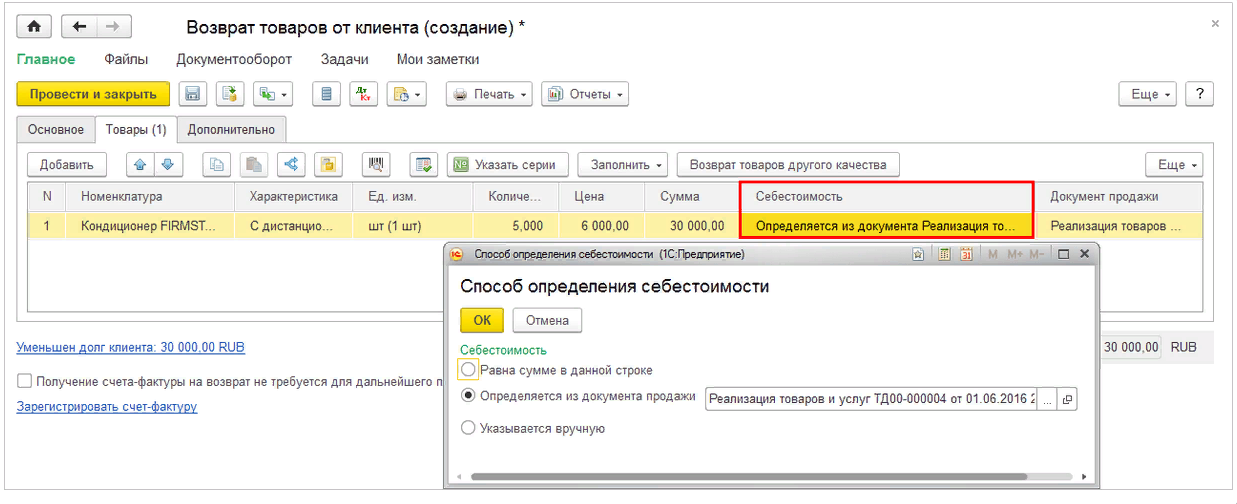Click the dialog horizontal scrollbar

click(x=748, y=477)
